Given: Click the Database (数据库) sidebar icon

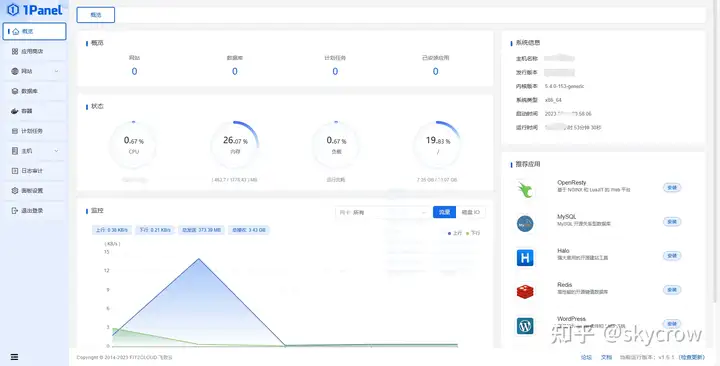Looking at the screenshot, I should coord(15,91).
